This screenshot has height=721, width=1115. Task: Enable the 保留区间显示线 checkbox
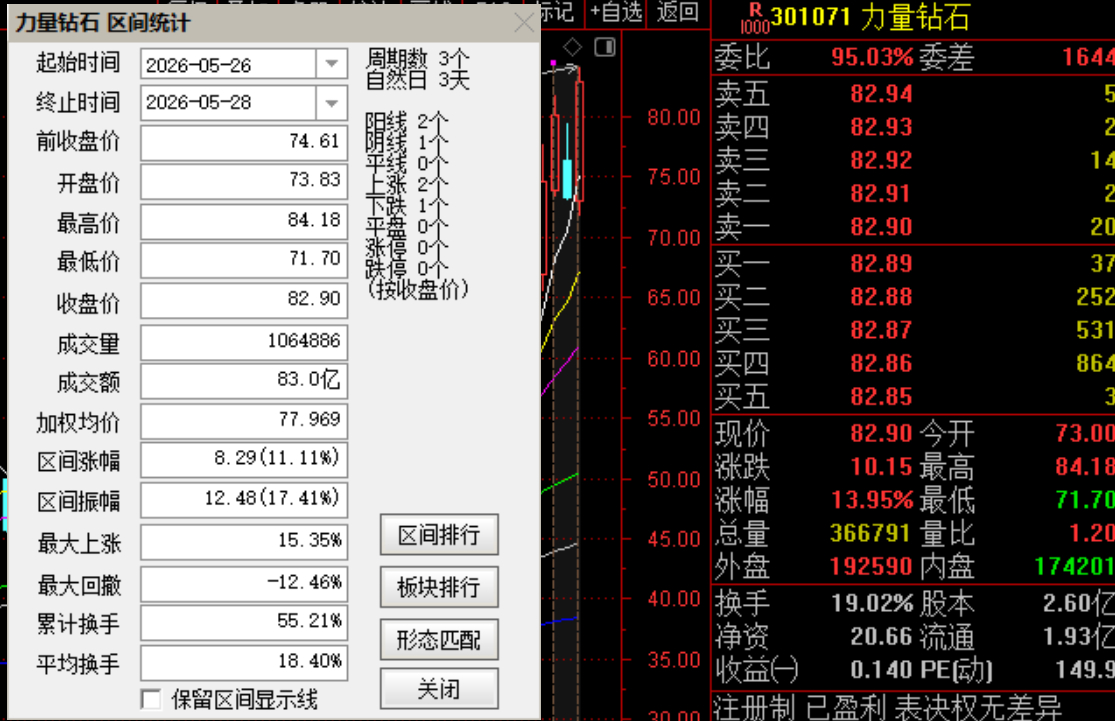point(151,700)
